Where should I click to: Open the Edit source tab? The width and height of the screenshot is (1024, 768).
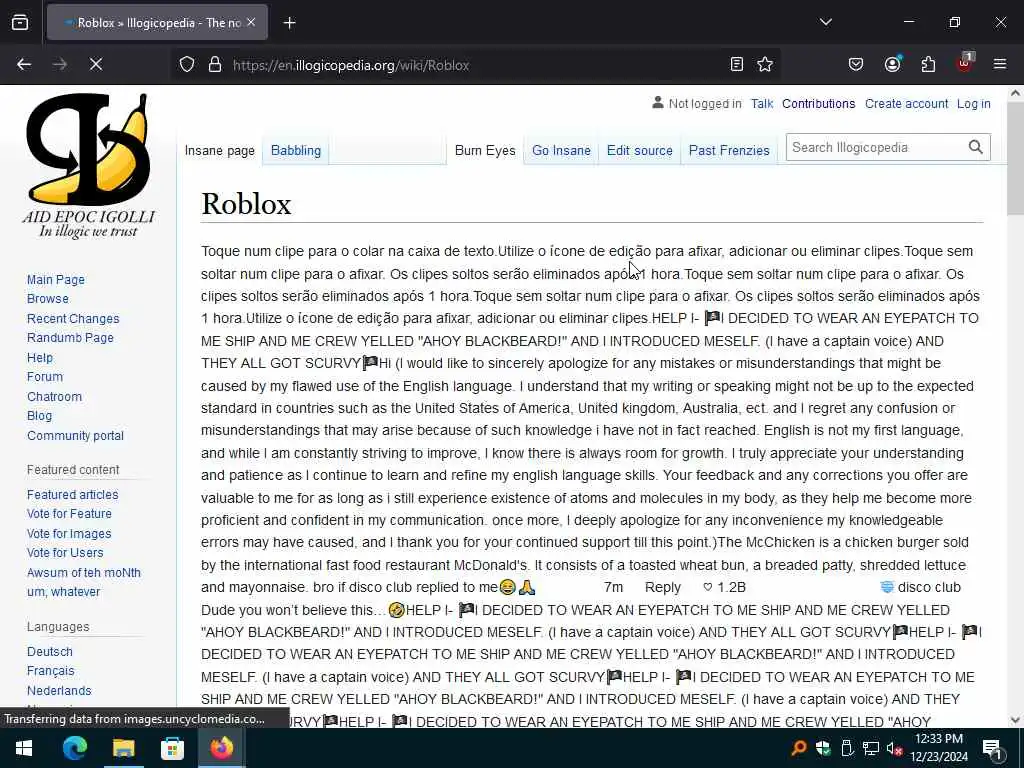[639, 150]
